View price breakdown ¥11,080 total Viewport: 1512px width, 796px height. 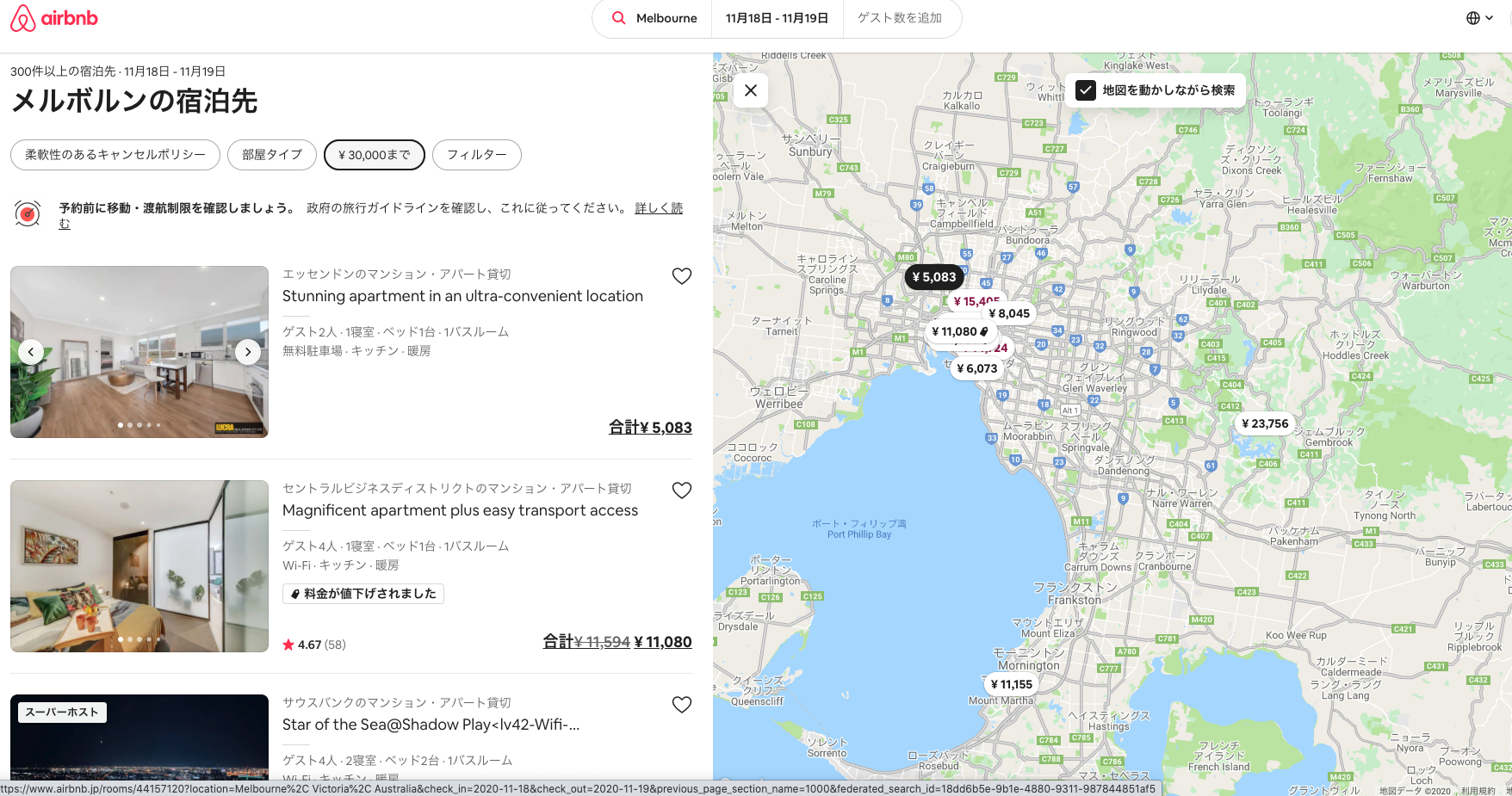click(x=617, y=642)
